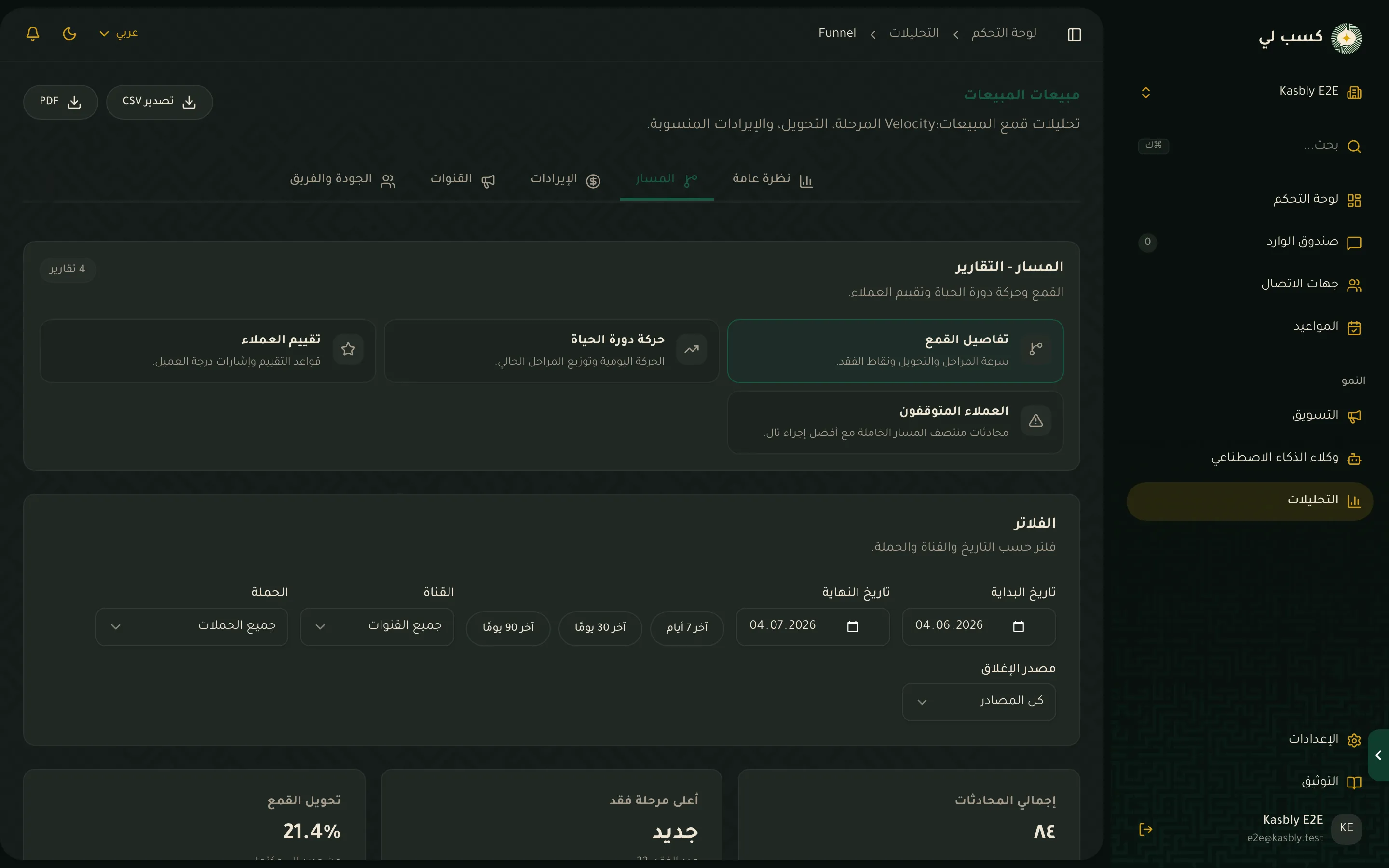The width and height of the screenshot is (1389, 868).
Task: Click التحليلات breadcrumb link
Action: point(914,33)
